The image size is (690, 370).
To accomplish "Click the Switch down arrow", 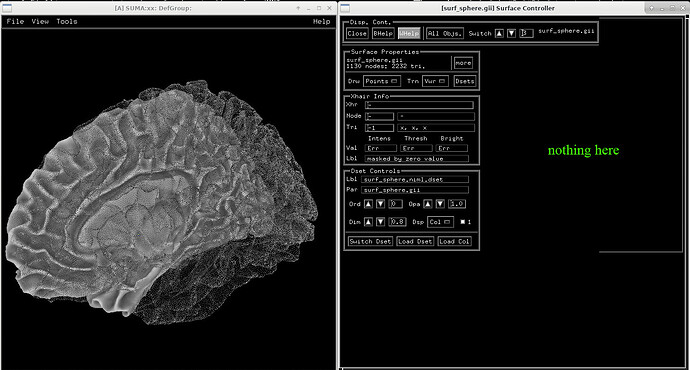I will coord(511,33).
